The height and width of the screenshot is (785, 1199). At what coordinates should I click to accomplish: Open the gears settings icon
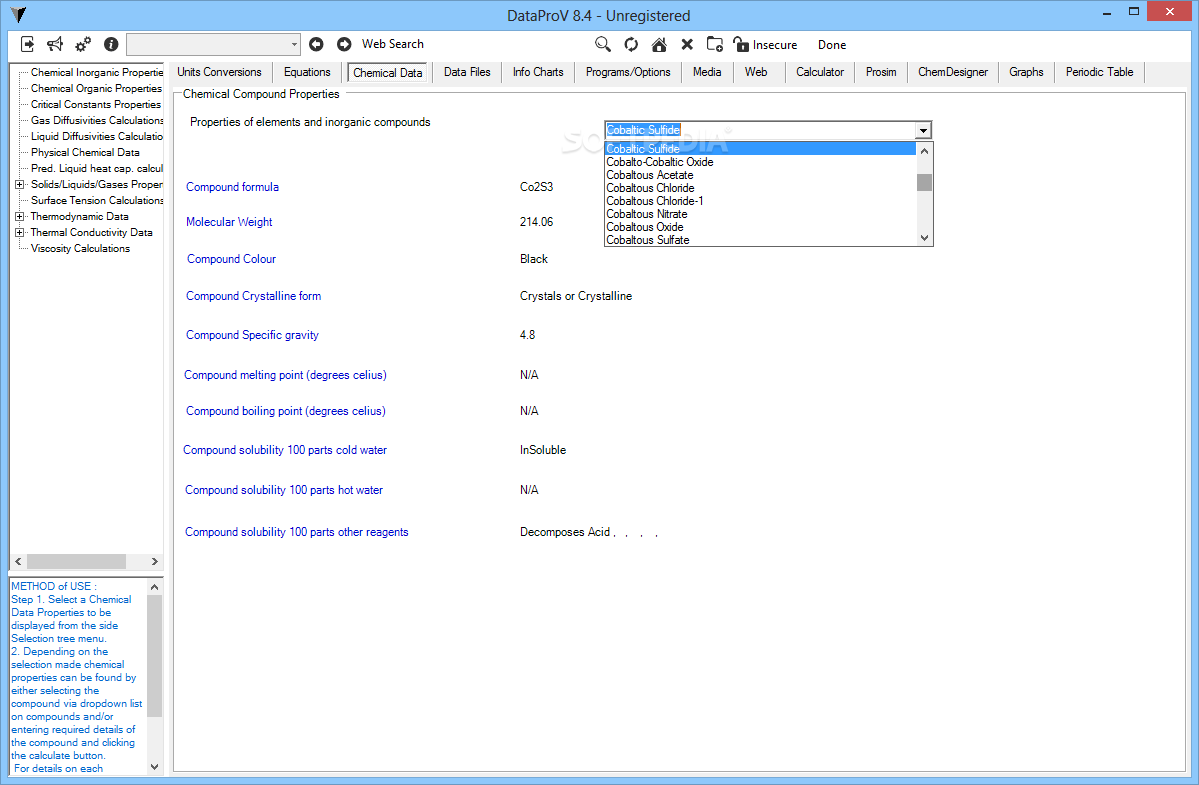pos(83,44)
